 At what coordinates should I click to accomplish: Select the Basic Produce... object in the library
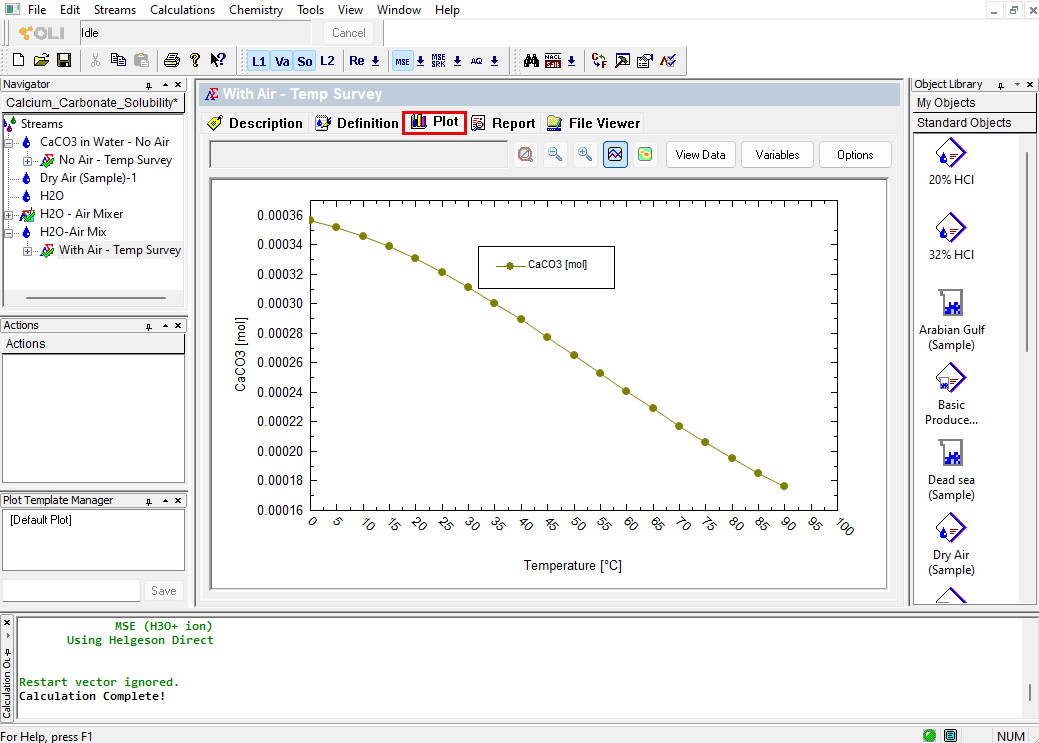pyautogui.click(x=951, y=394)
